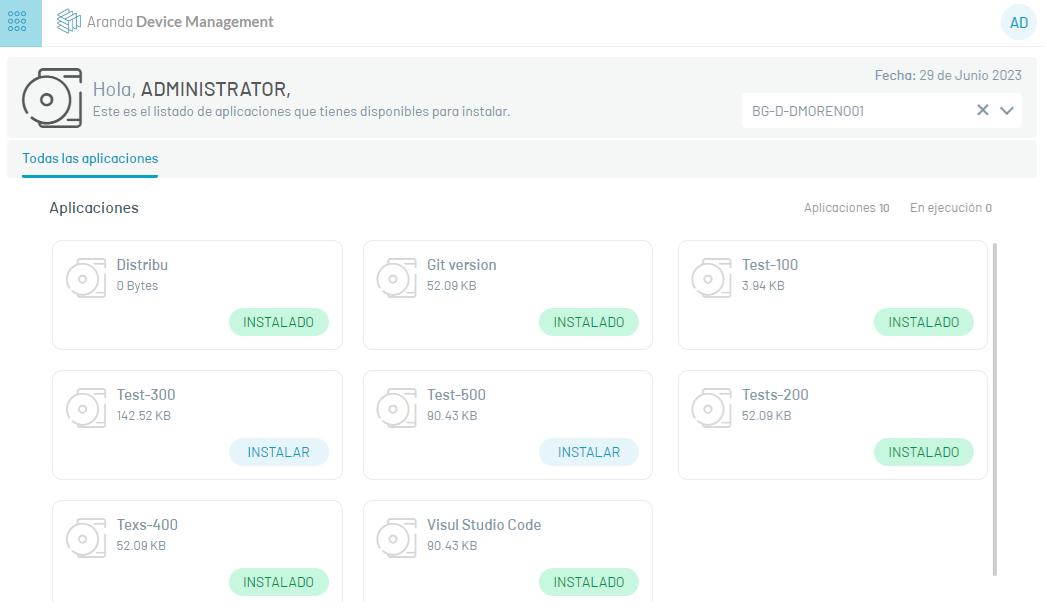Click the Aranda Device Management logo
1047x614 pixels.
[x=165, y=22]
